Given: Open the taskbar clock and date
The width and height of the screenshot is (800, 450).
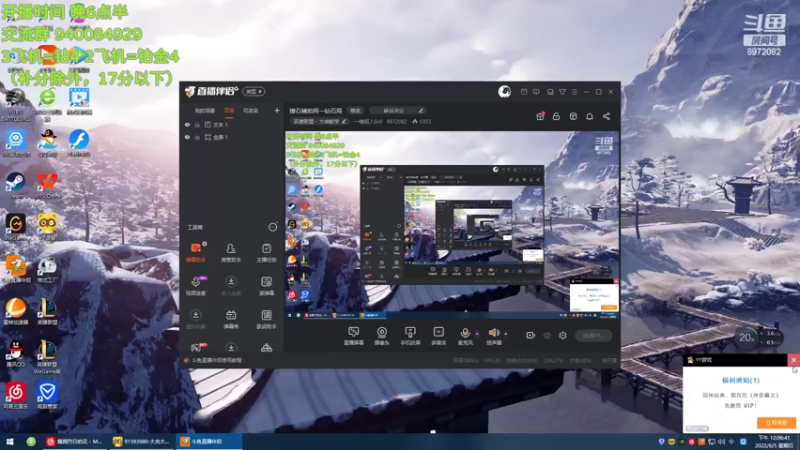Looking at the screenshot, I should click(773, 442).
